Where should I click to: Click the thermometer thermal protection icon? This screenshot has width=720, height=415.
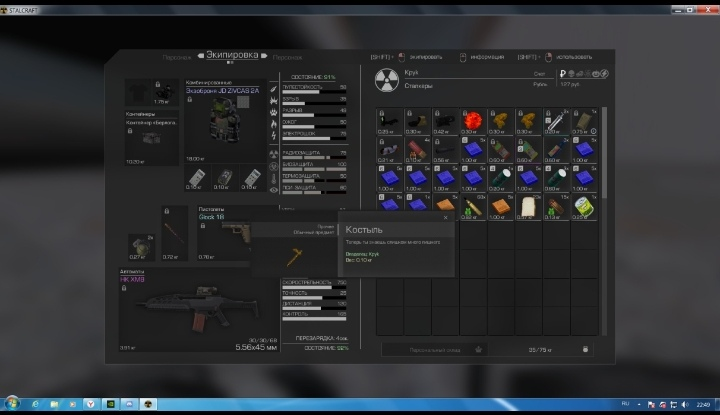274,178
